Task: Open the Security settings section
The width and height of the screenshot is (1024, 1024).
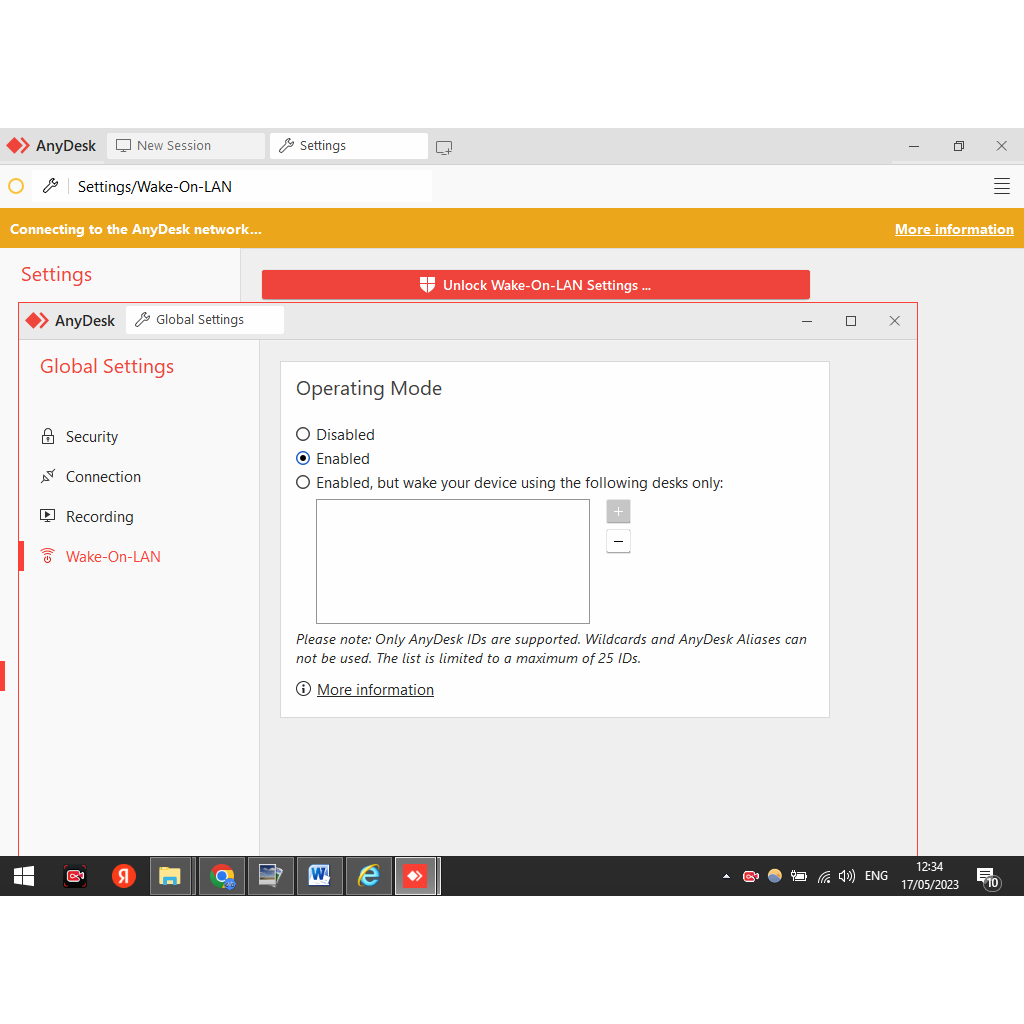Action: click(x=92, y=437)
